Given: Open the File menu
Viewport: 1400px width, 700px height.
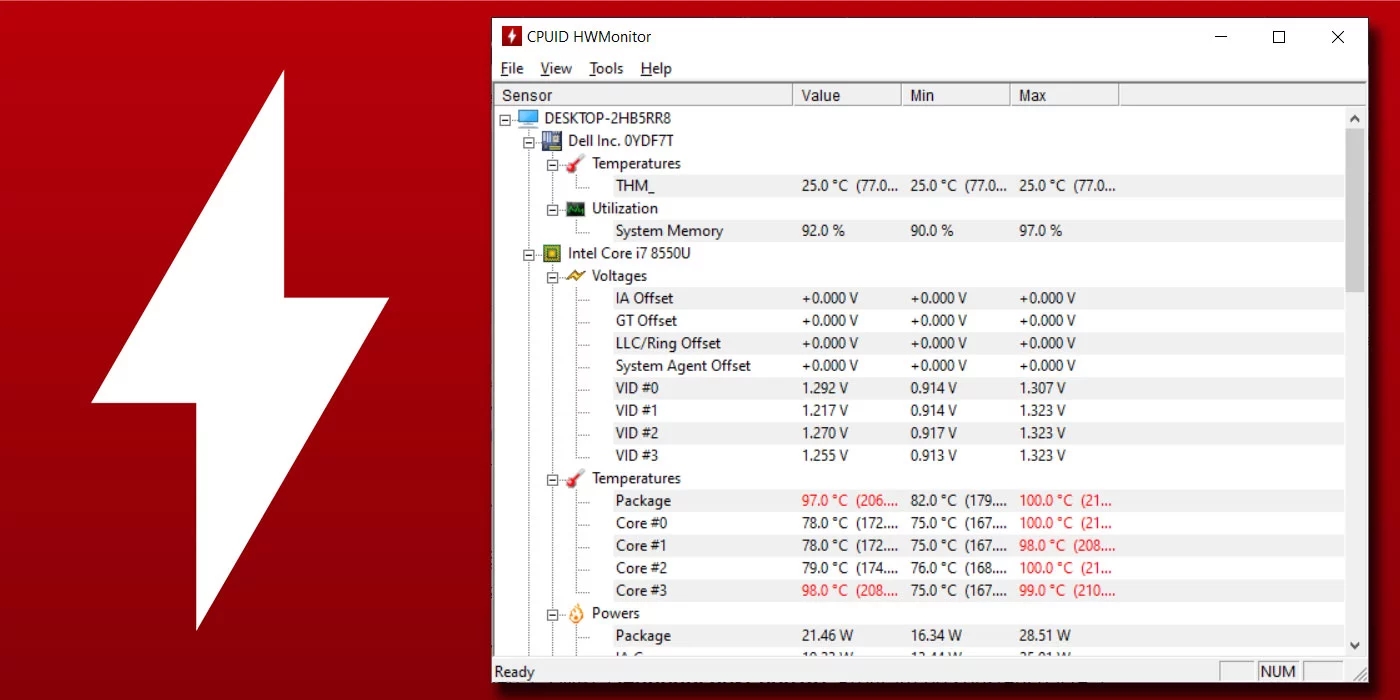Looking at the screenshot, I should coord(512,68).
